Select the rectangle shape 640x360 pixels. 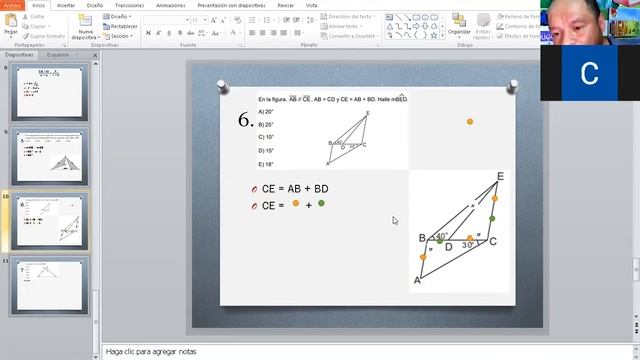click(x=416, y=18)
